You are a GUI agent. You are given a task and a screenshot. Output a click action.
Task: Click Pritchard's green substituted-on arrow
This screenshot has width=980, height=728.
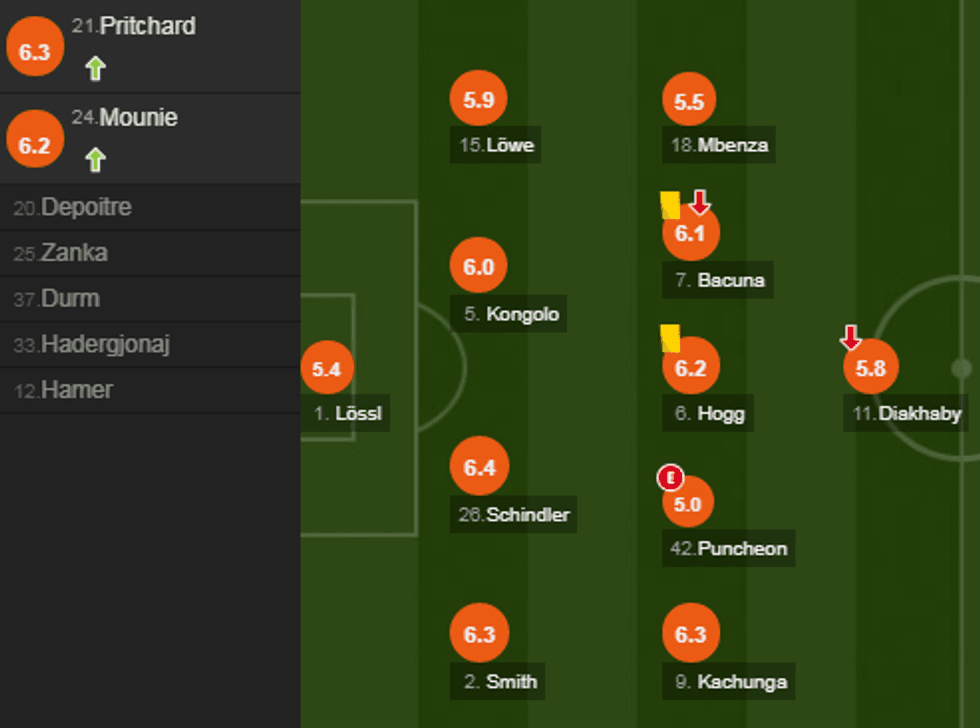coord(95,69)
